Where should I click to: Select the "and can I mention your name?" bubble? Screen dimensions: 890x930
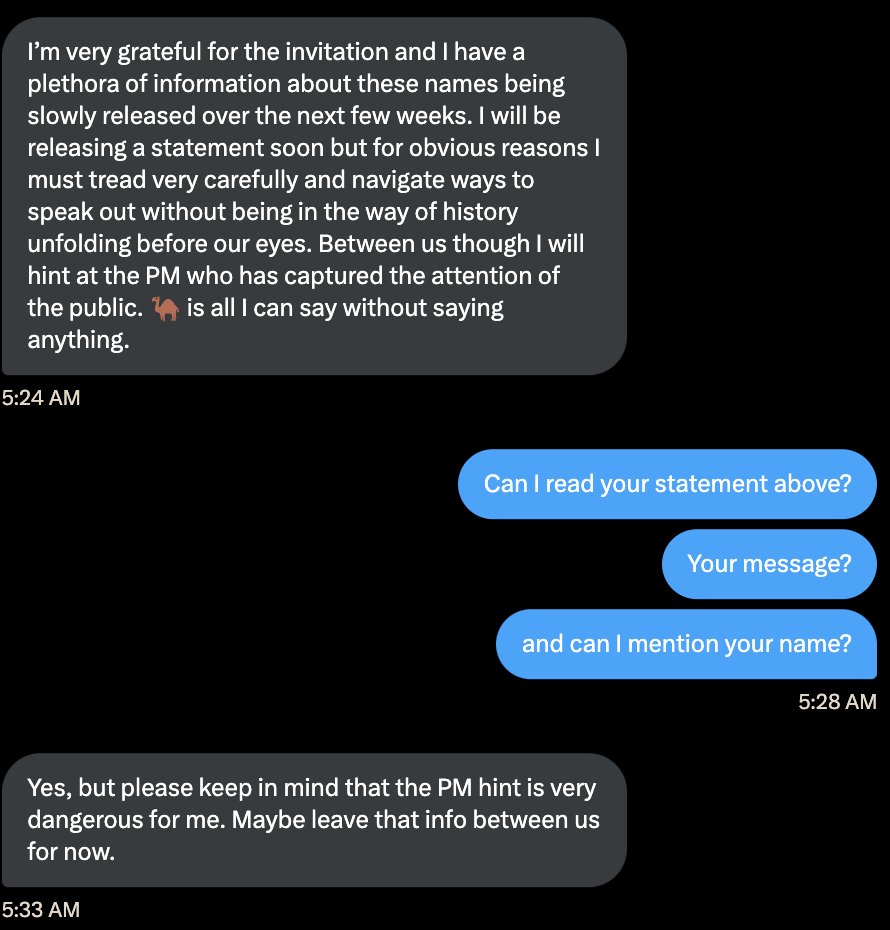tap(686, 644)
